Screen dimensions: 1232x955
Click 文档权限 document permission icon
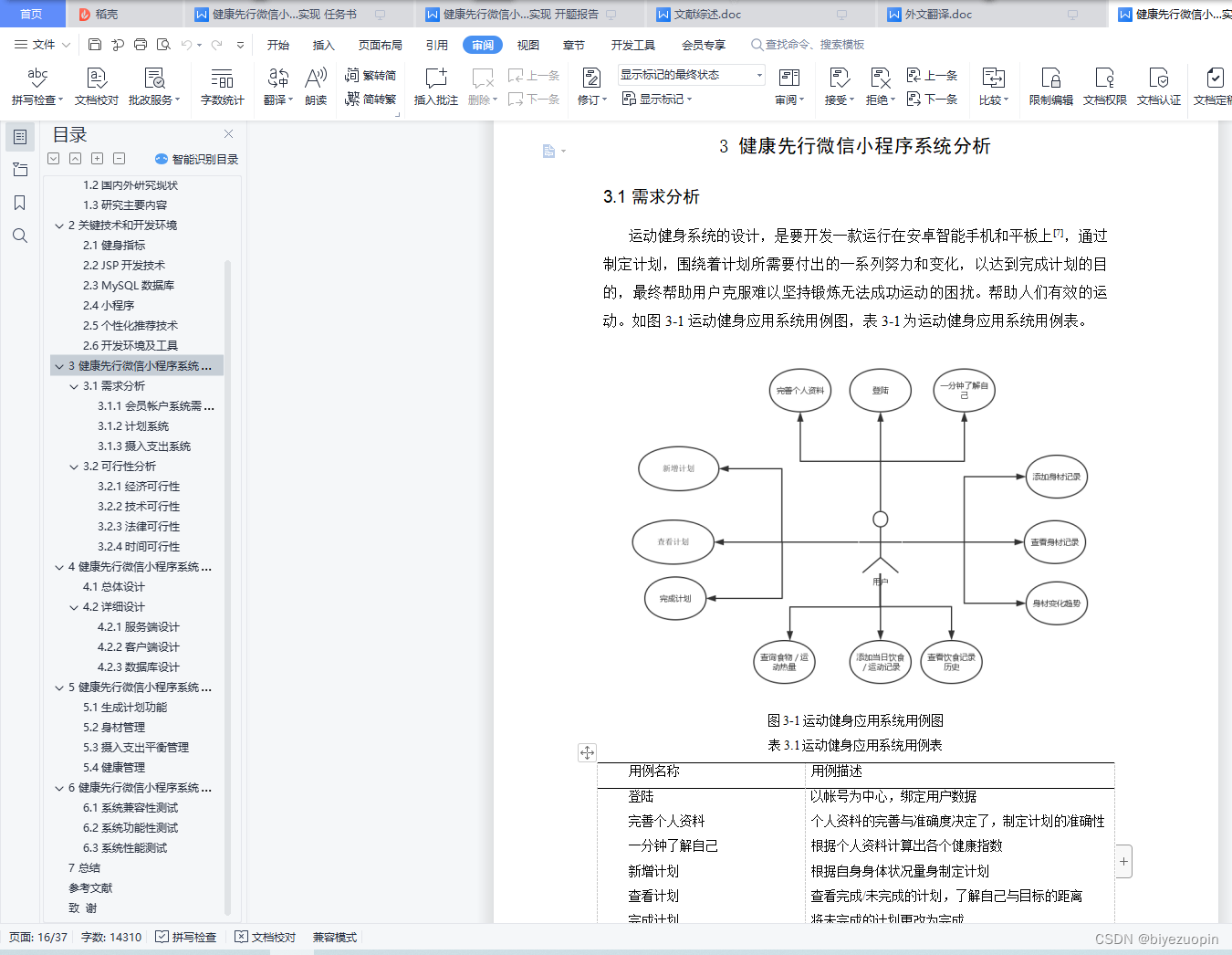pyautogui.click(x=1105, y=87)
